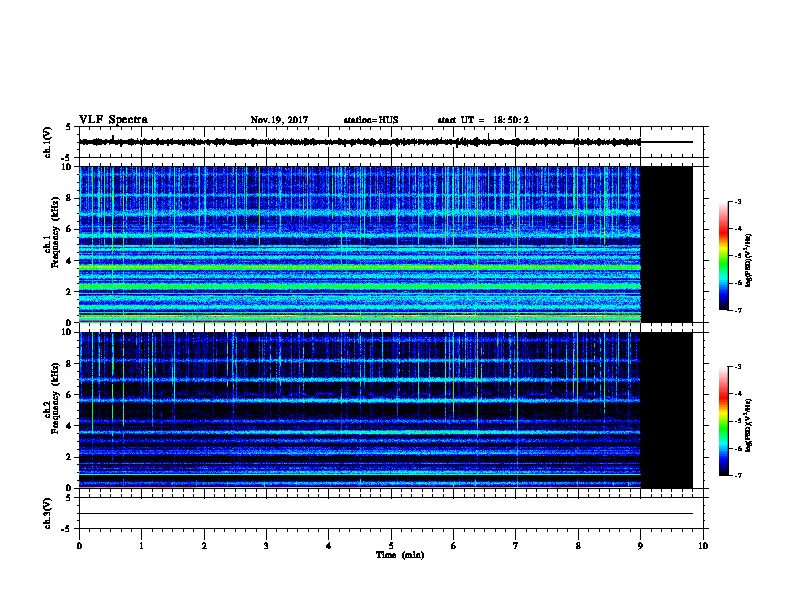Click the "-7" label on ch.2 colorbar
Image resolution: width=792 pixels, height=612 pixels.
click(737, 475)
